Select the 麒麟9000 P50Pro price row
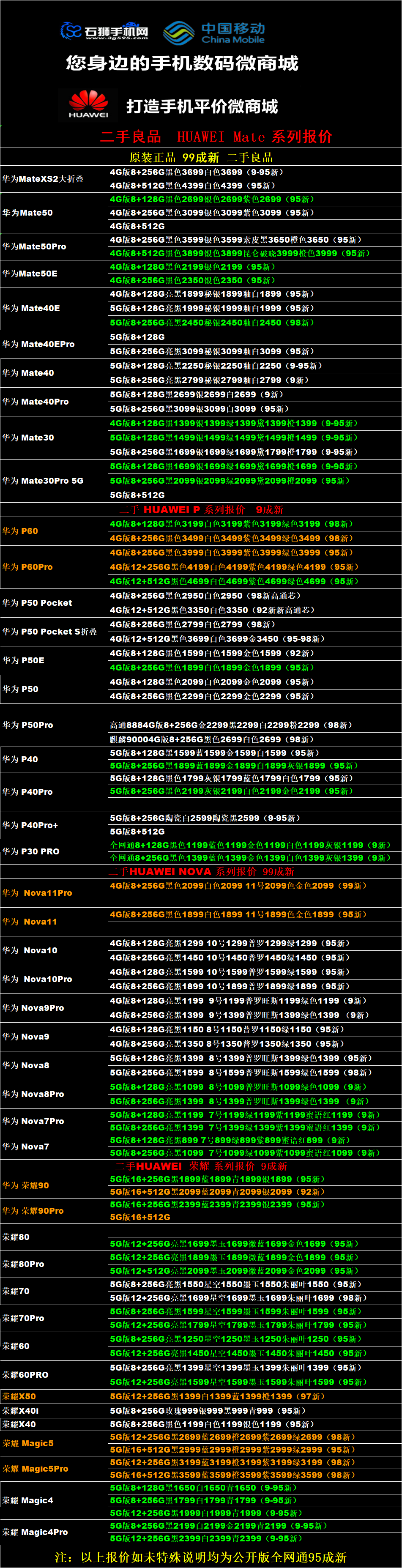Viewport: 402px width, 1568px height. 254,739
